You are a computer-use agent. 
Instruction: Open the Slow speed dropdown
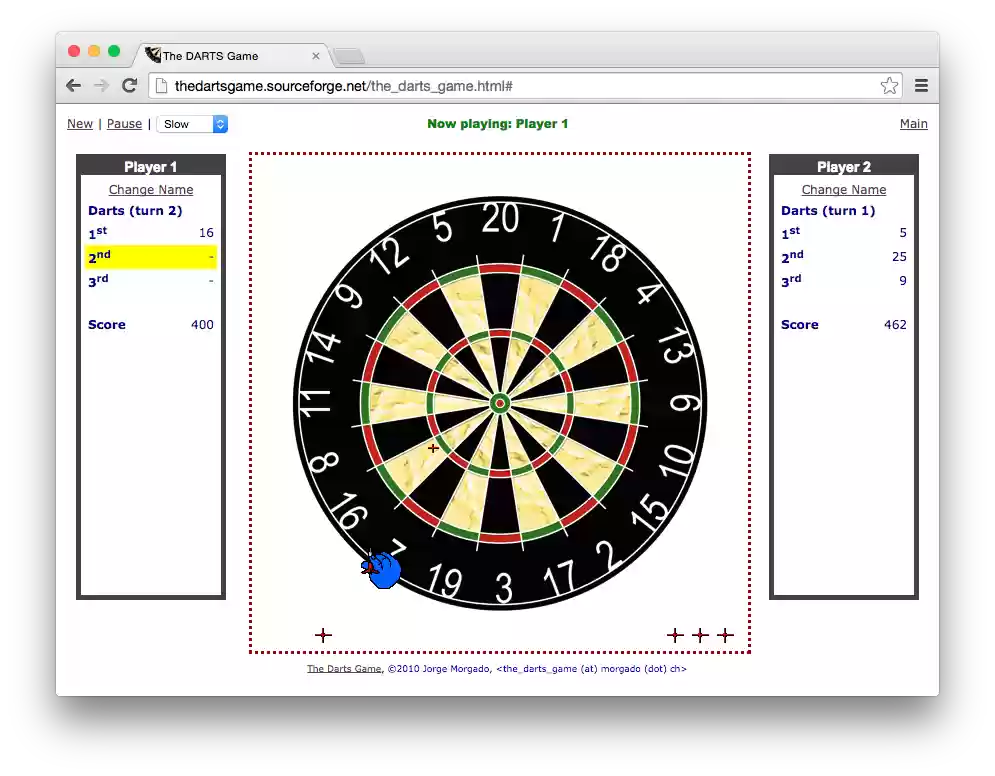[192, 124]
